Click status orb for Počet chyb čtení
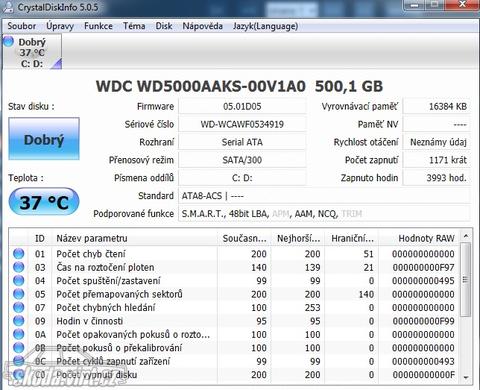Image resolution: width=480 pixels, height=390 pixels. (x=19, y=254)
